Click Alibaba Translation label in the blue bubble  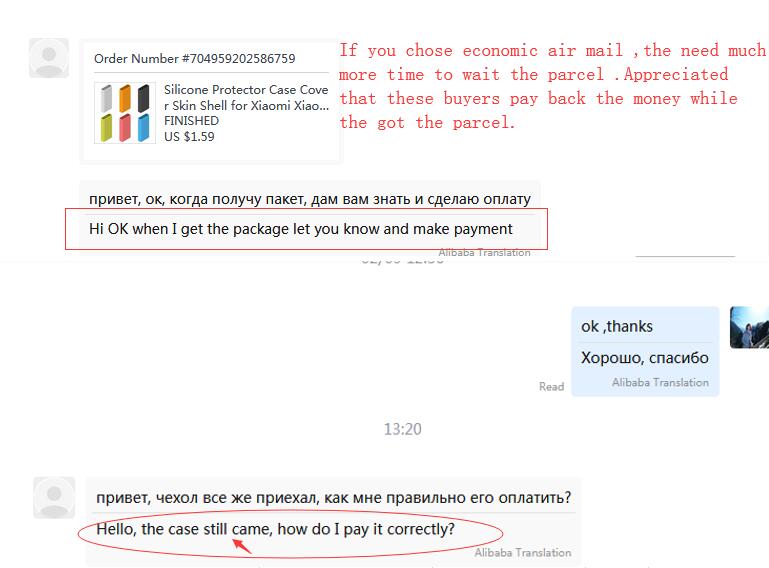coord(660,382)
